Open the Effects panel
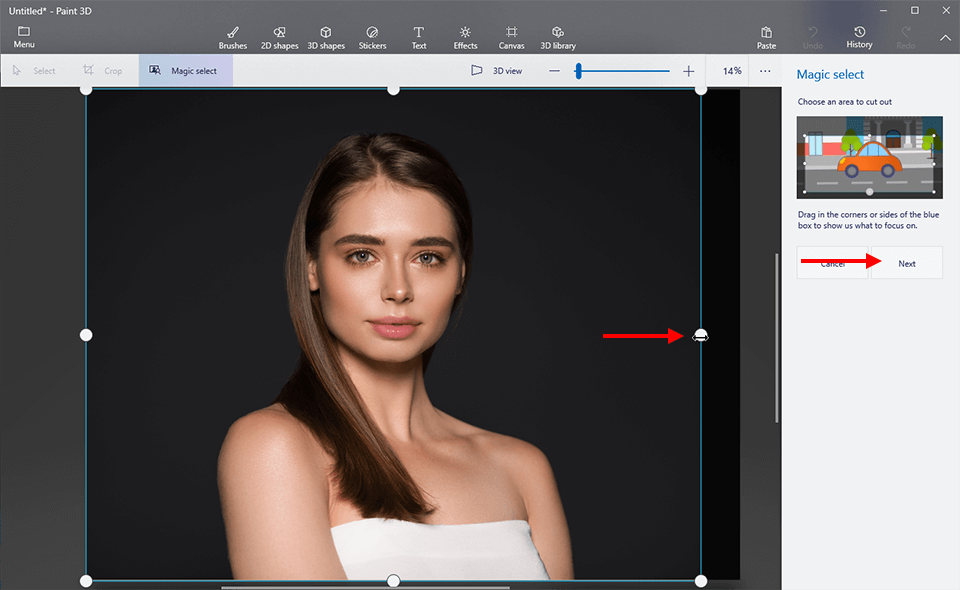The height and width of the screenshot is (590, 960). pos(465,38)
